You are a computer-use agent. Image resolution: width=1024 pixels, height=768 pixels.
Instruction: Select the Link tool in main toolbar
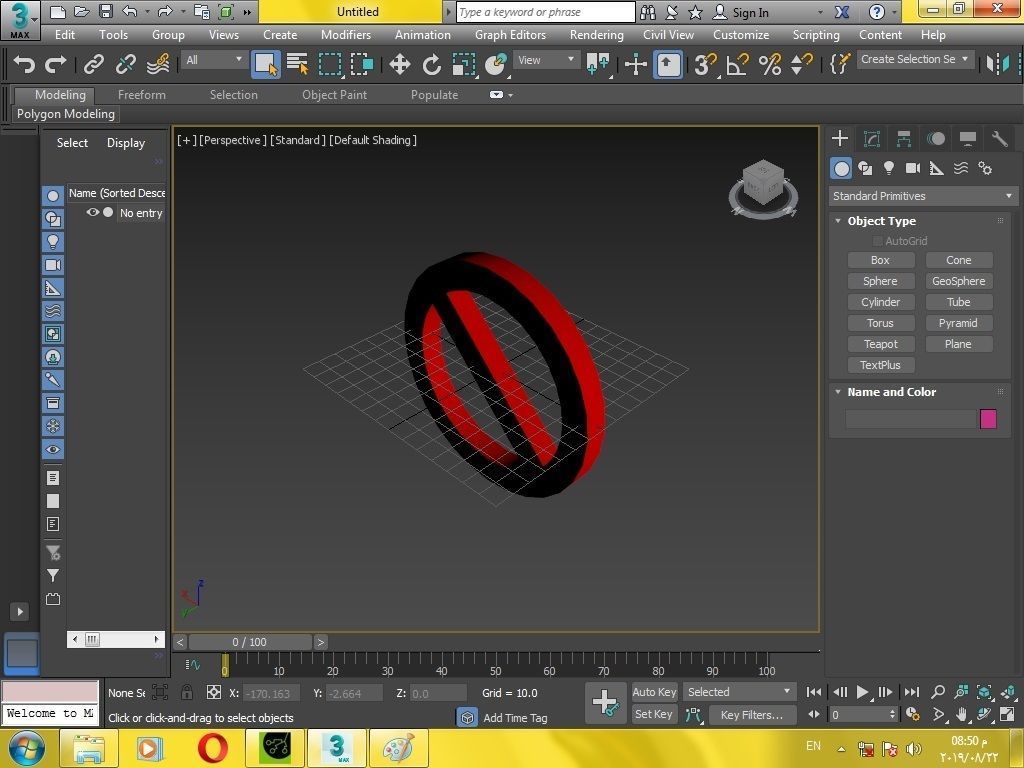pyautogui.click(x=93, y=64)
